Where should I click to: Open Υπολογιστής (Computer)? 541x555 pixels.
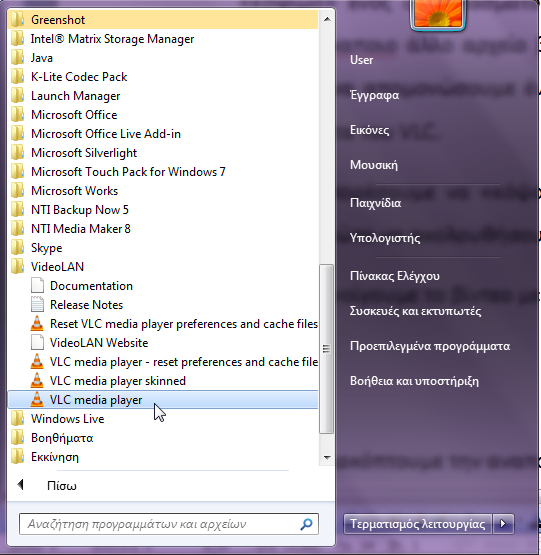point(385,238)
